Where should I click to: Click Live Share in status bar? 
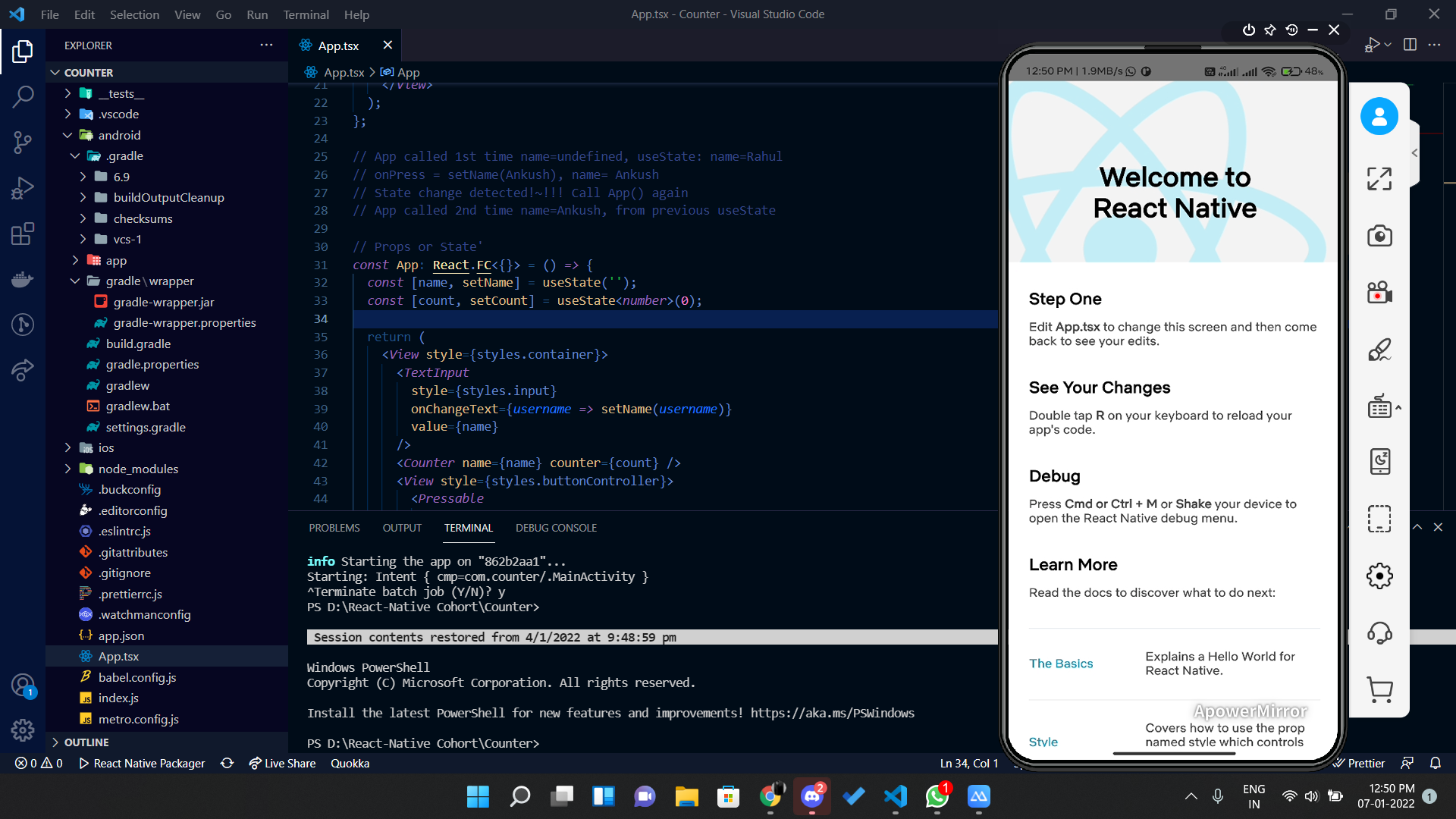coord(282,763)
